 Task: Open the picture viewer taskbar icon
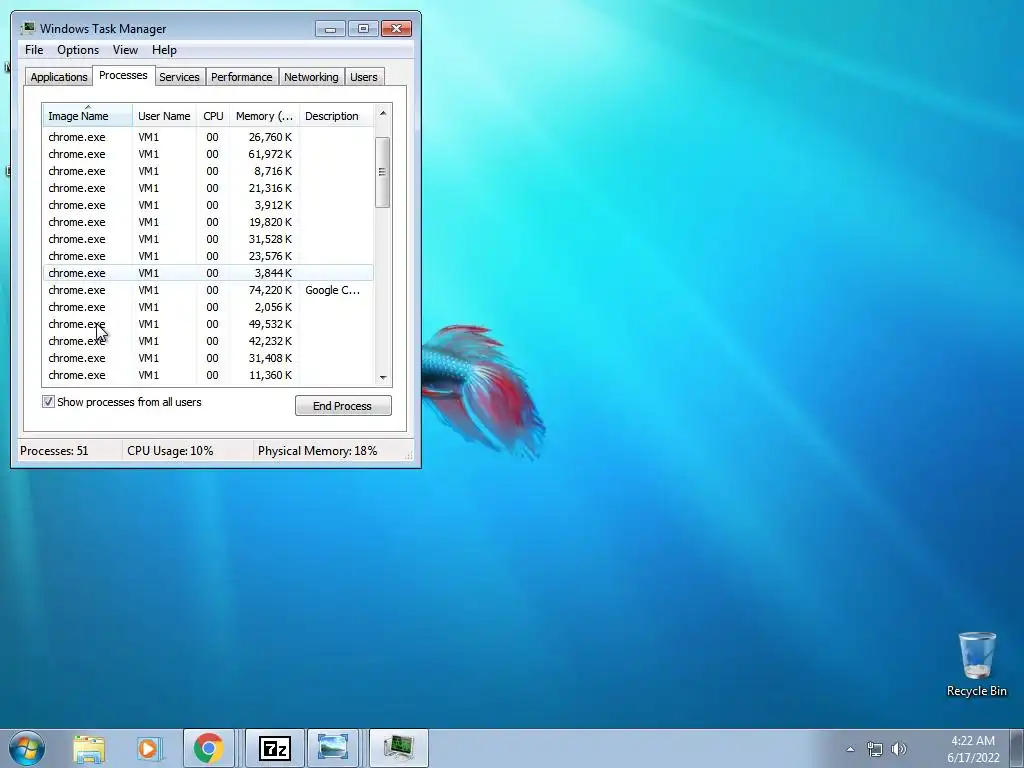332,748
